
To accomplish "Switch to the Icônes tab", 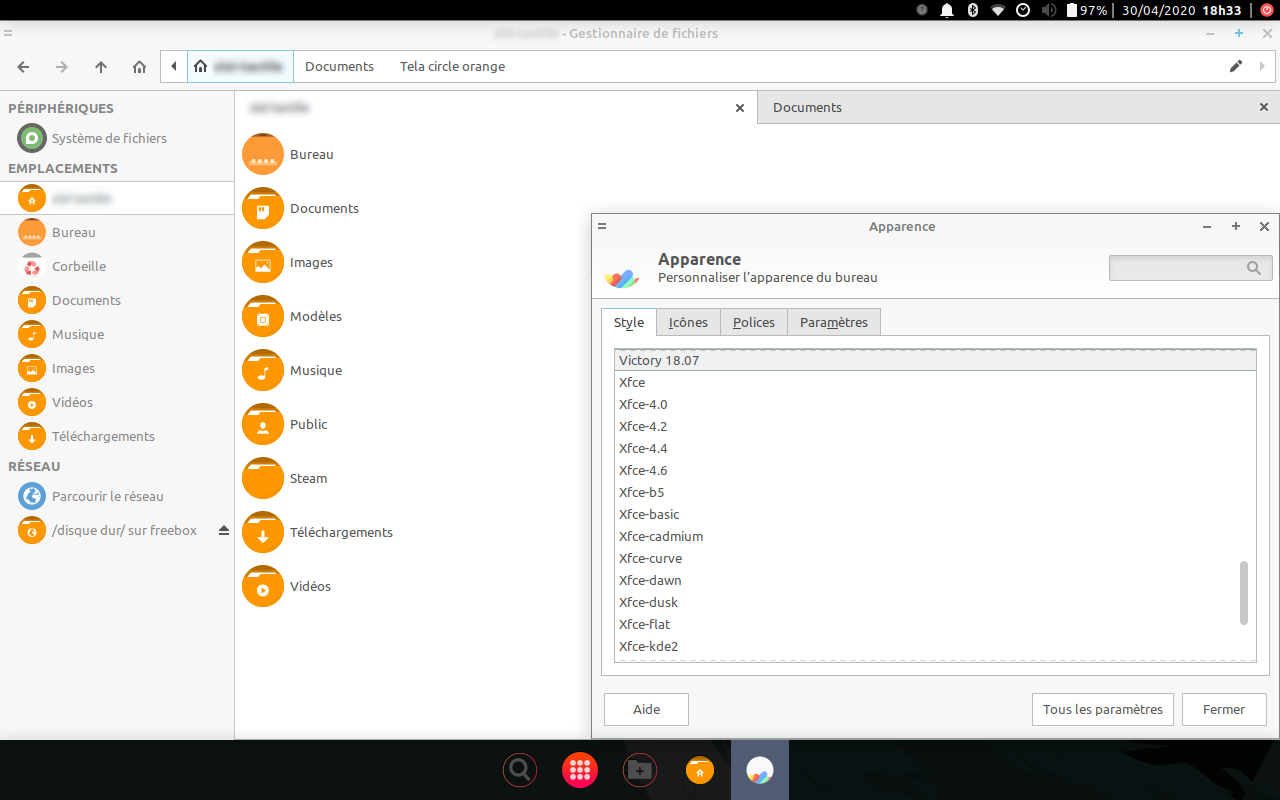I will [x=688, y=322].
